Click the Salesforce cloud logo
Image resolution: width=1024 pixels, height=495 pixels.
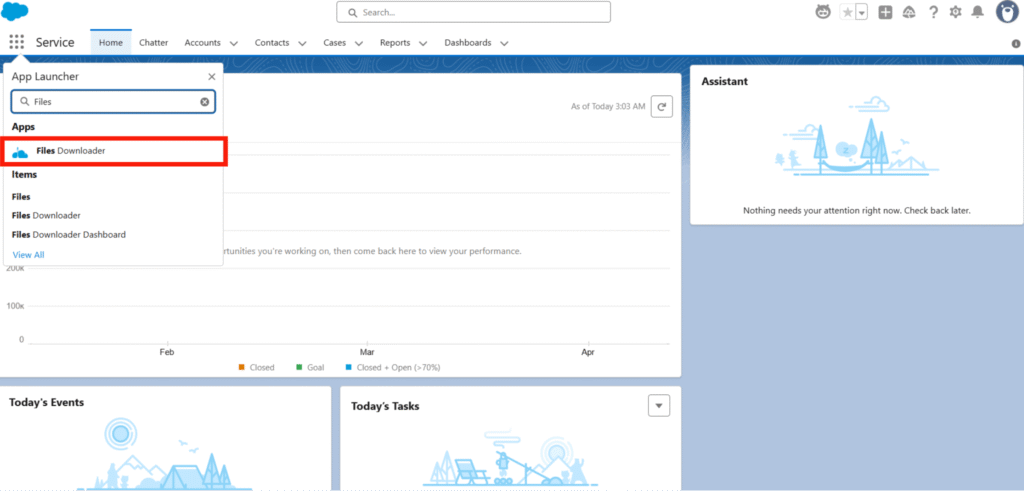(15, 12)
